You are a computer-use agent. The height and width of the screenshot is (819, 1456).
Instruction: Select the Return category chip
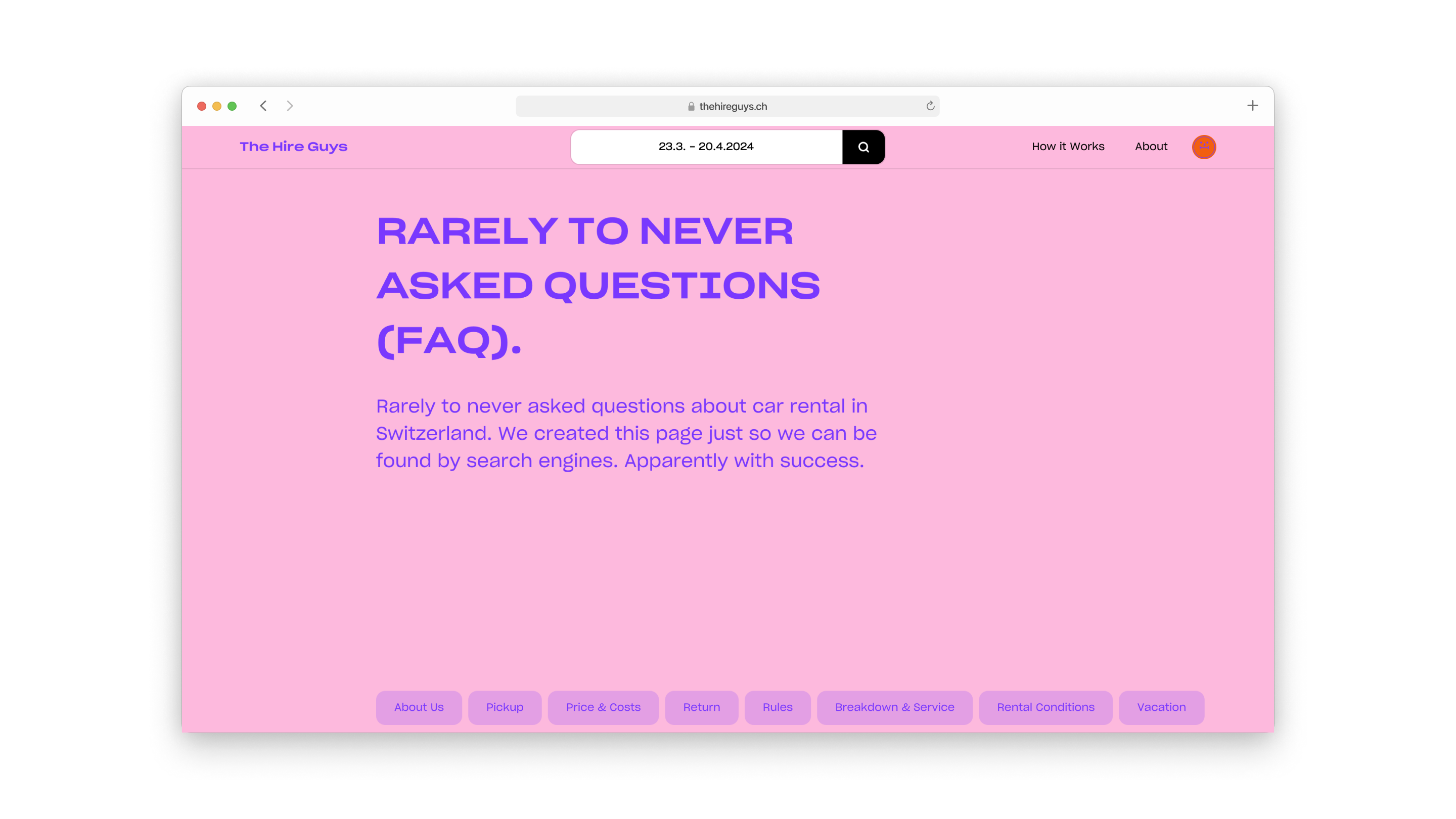[x=701, y=707]
